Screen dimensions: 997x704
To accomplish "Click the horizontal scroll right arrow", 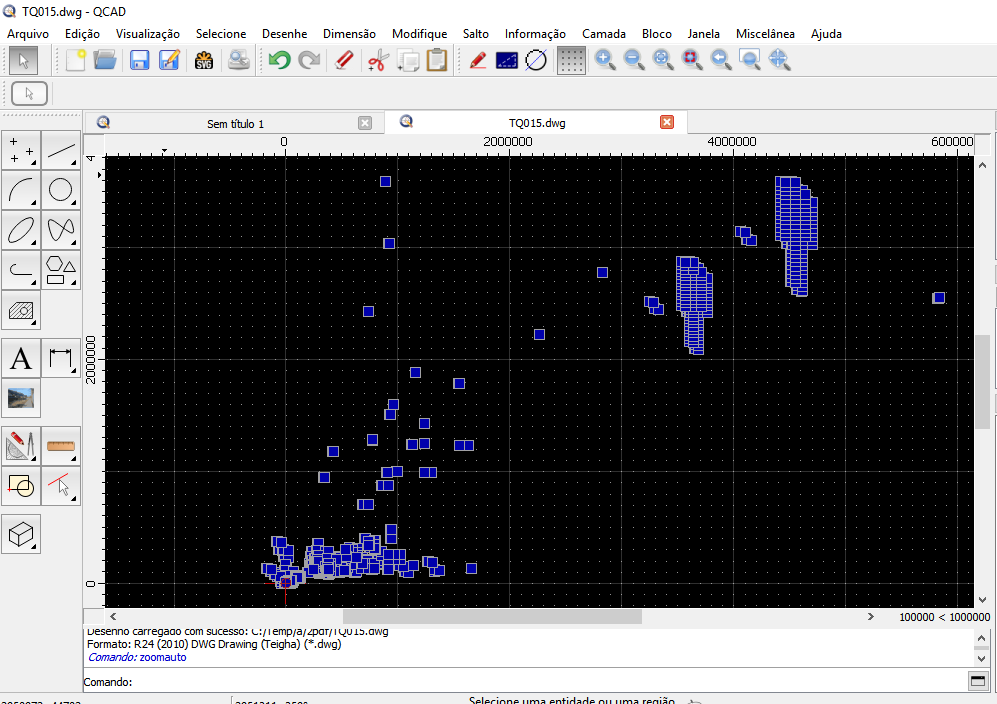I will pyautogui.click(x=870, y=616).
